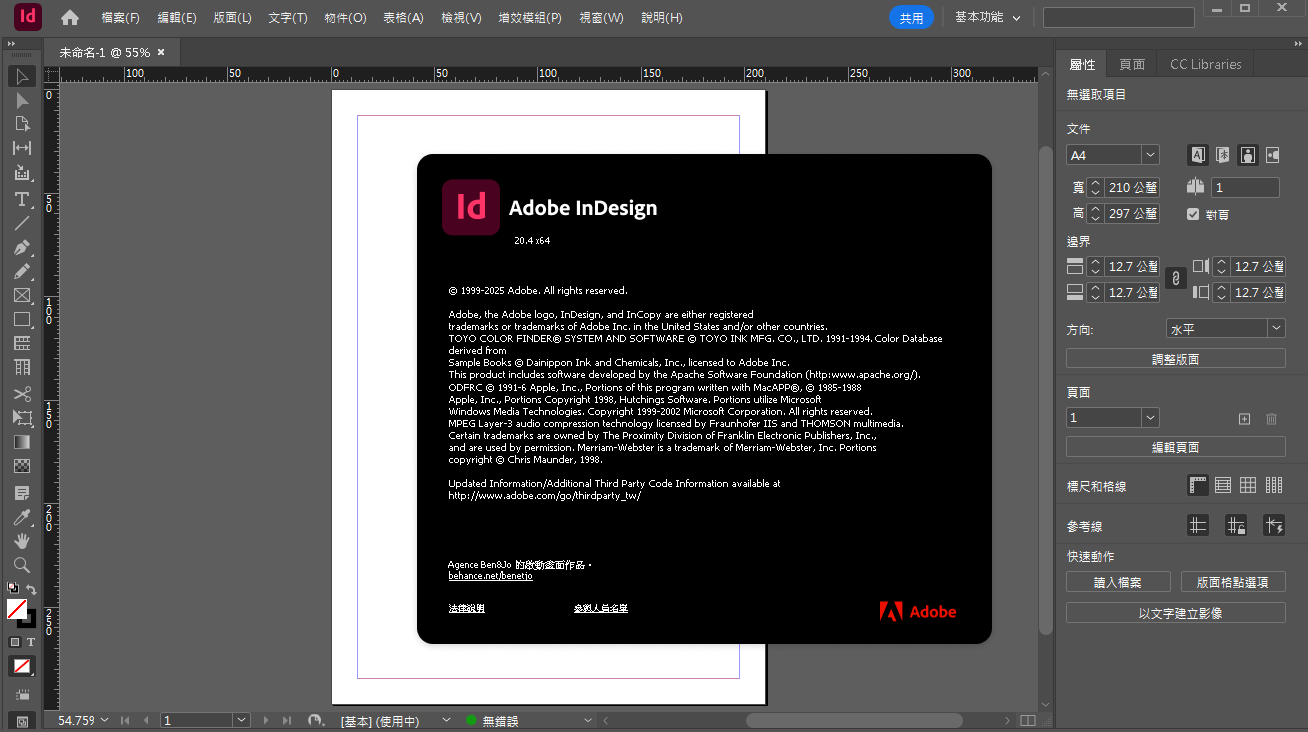Select the Pencil tool
Screen dimensions: 1308x732
(22, 271)
